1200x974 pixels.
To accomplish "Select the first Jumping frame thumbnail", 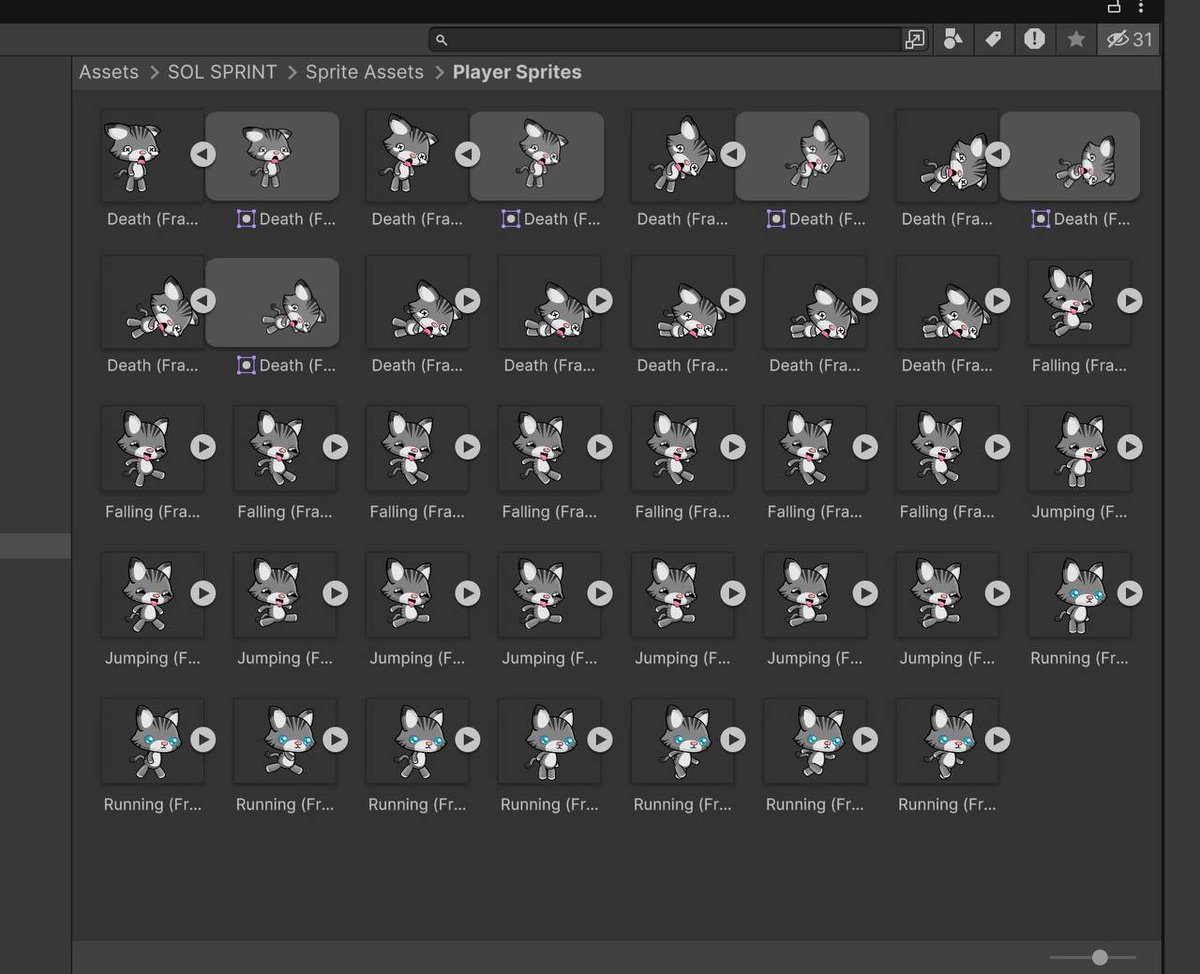I will pyautogui.click(x=1080, y=449).
